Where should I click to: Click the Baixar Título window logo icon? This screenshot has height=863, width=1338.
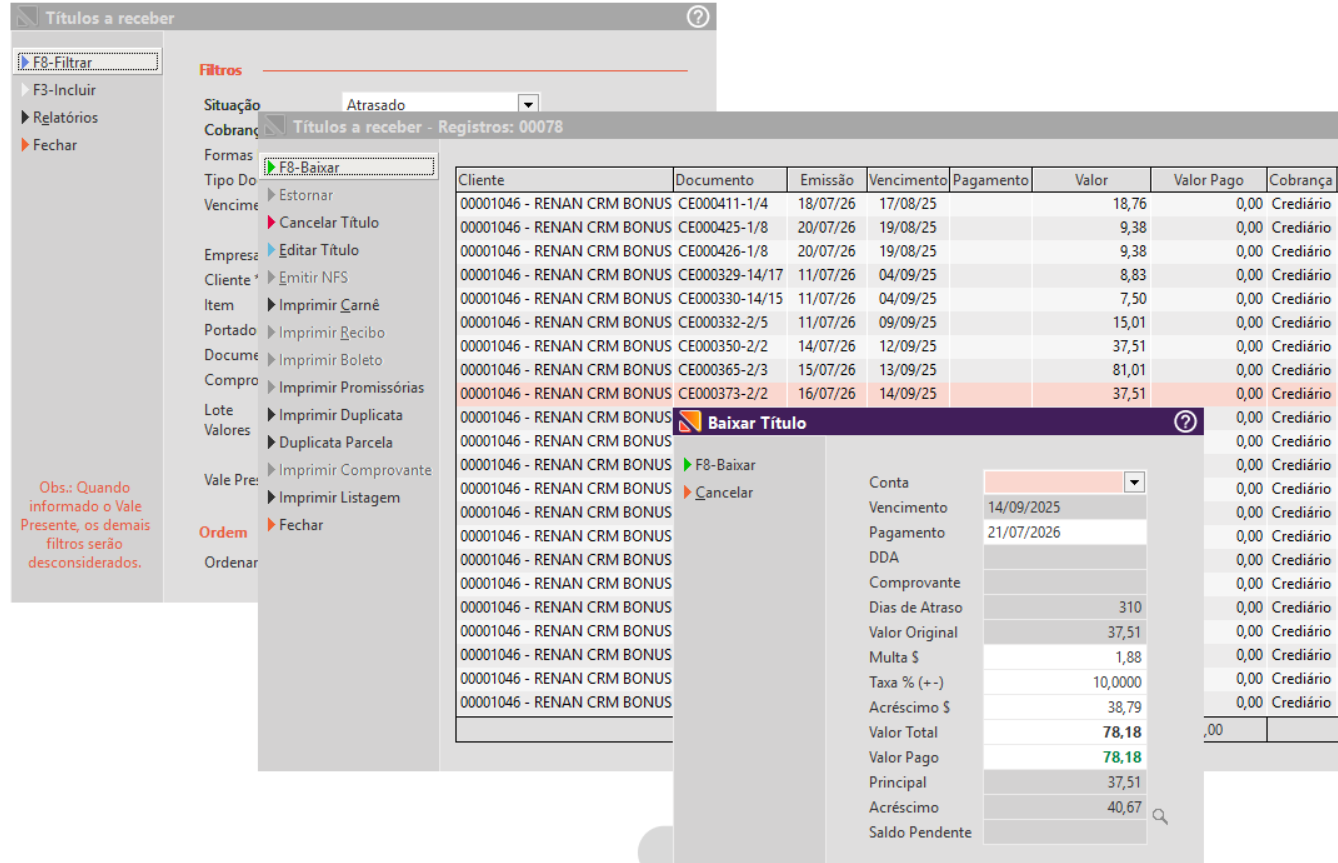pos(690,422)
